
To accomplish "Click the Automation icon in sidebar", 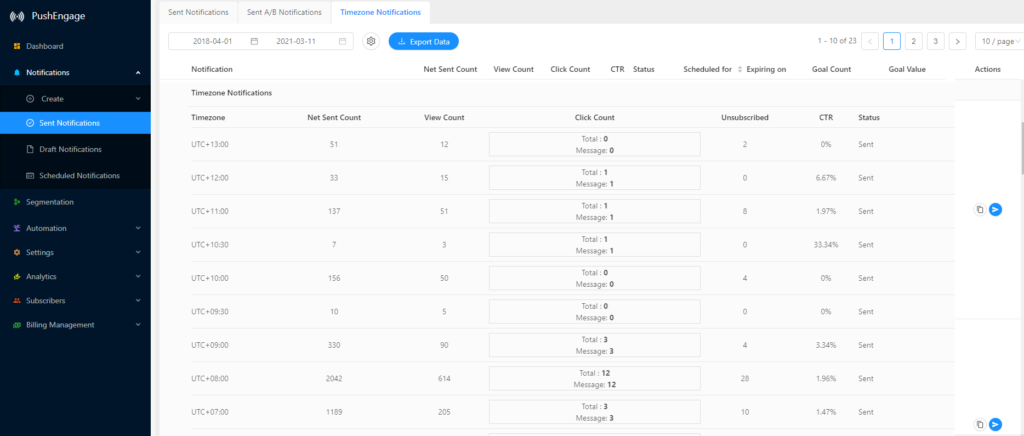I will pyautogui.click(x=17, y=228).
